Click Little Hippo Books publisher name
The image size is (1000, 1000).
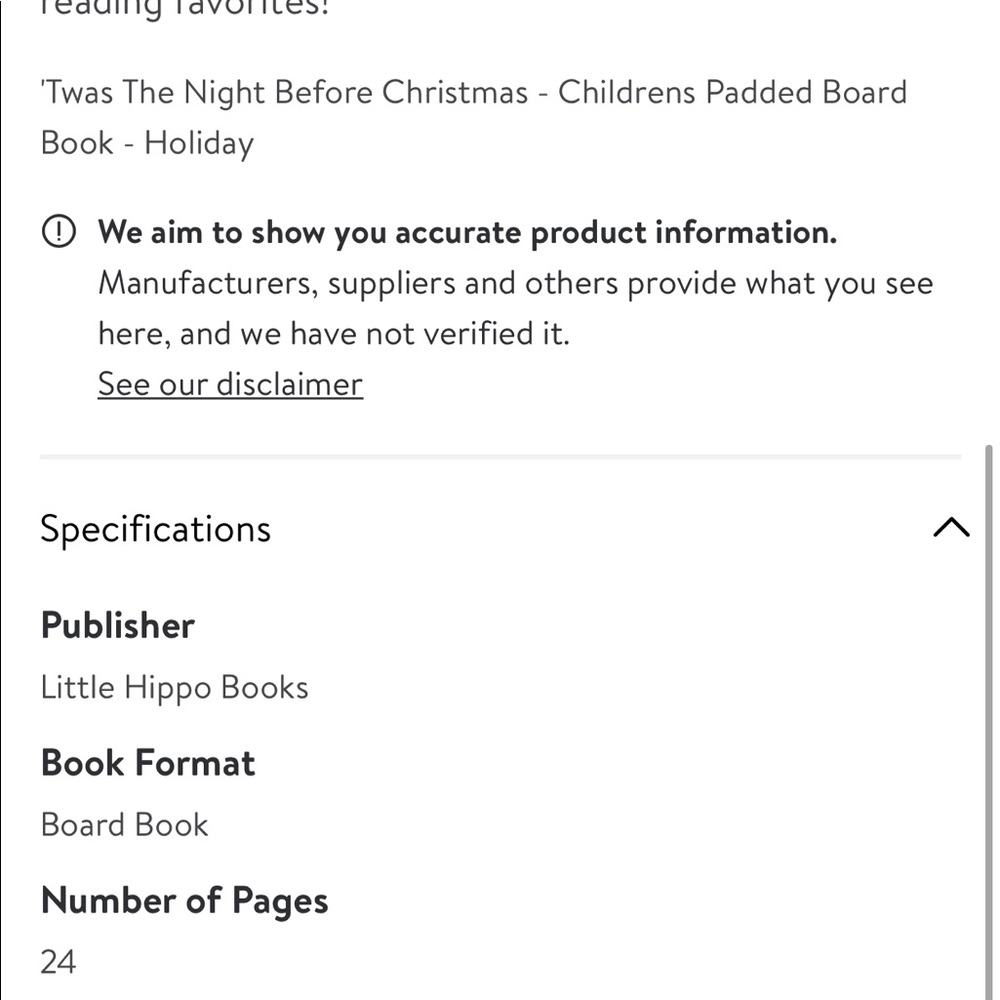[x=174, y=687]
